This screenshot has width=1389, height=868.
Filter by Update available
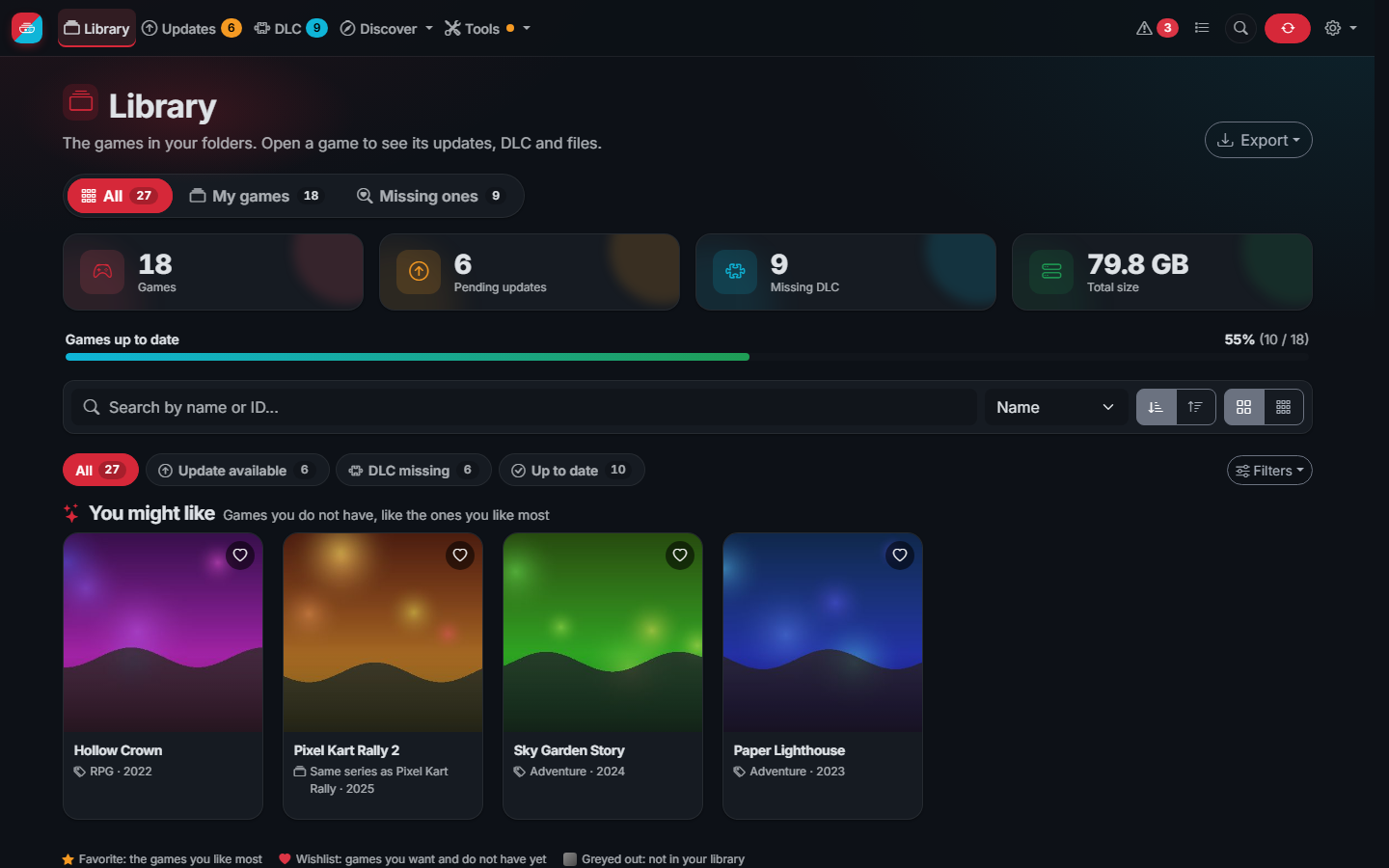[237, 470]
